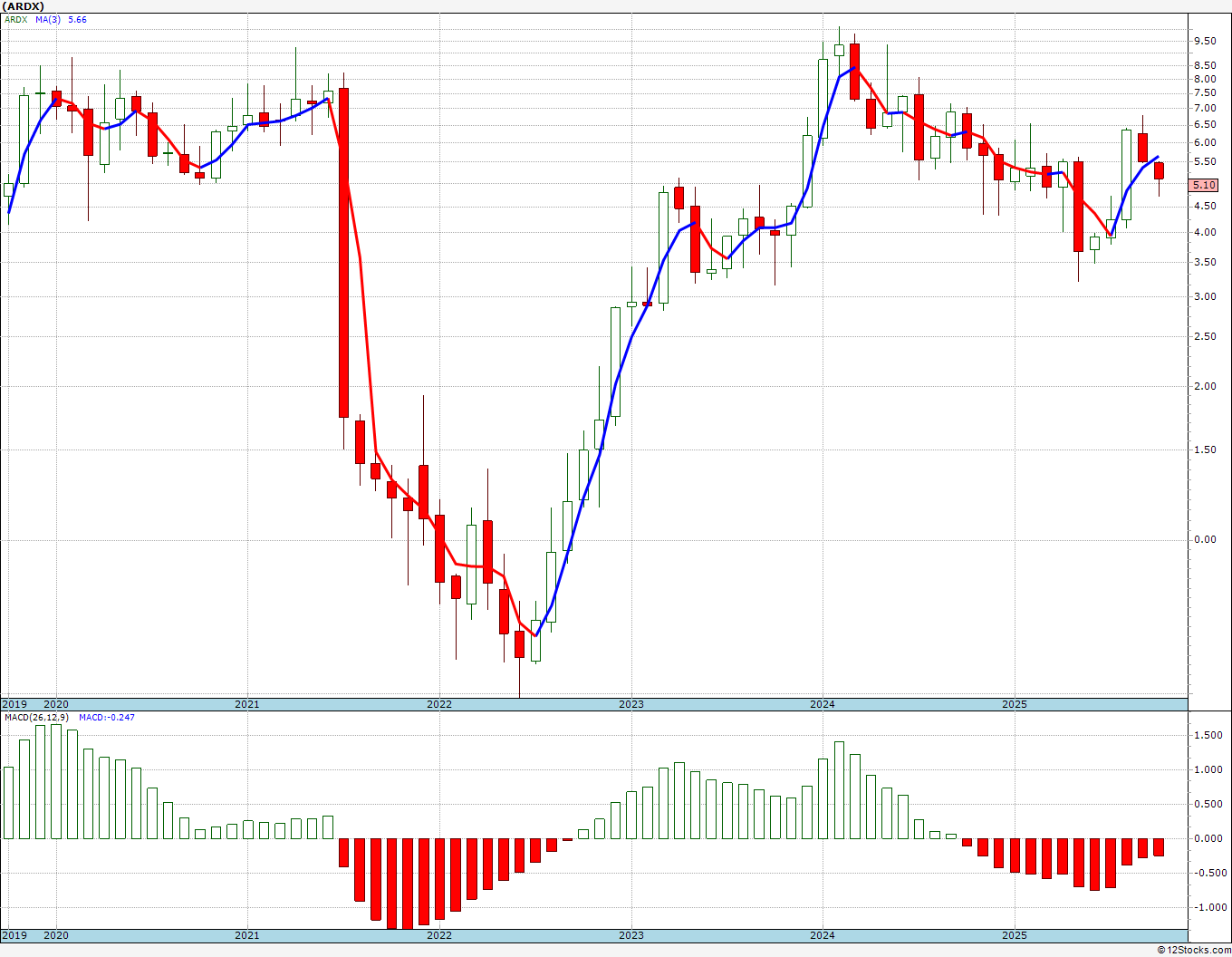Click the highlighted 5.10 current price tag
Image resolution: width=1232 pixels, height=957 pixels.
(x=1205, y=185)
